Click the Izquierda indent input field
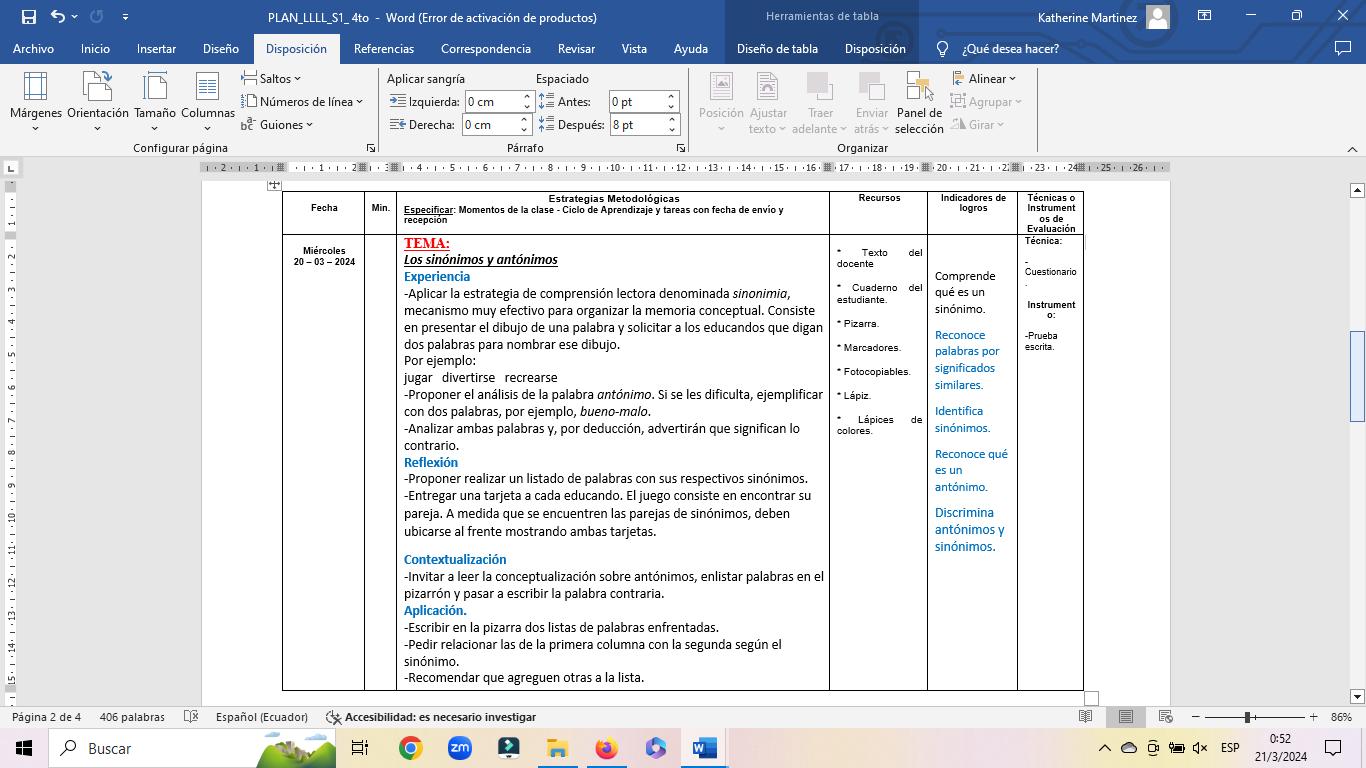Image resolution: width=1366 pixels, height=768 pixels. (490, 101)
